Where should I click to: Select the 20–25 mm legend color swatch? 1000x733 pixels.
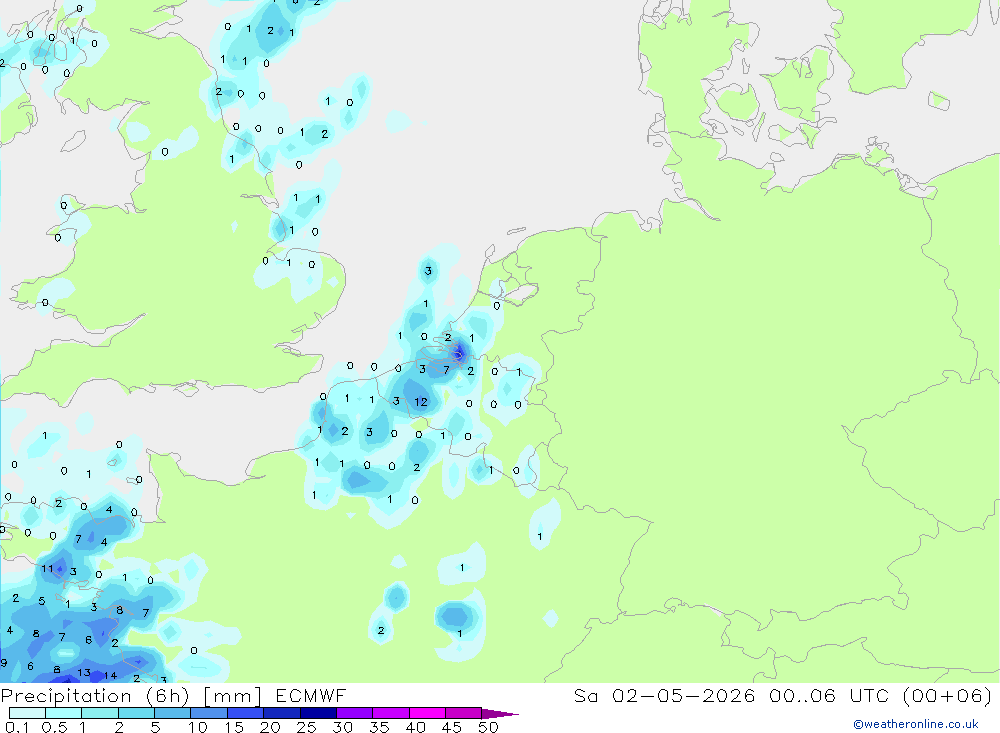click(x=282, y=713)
